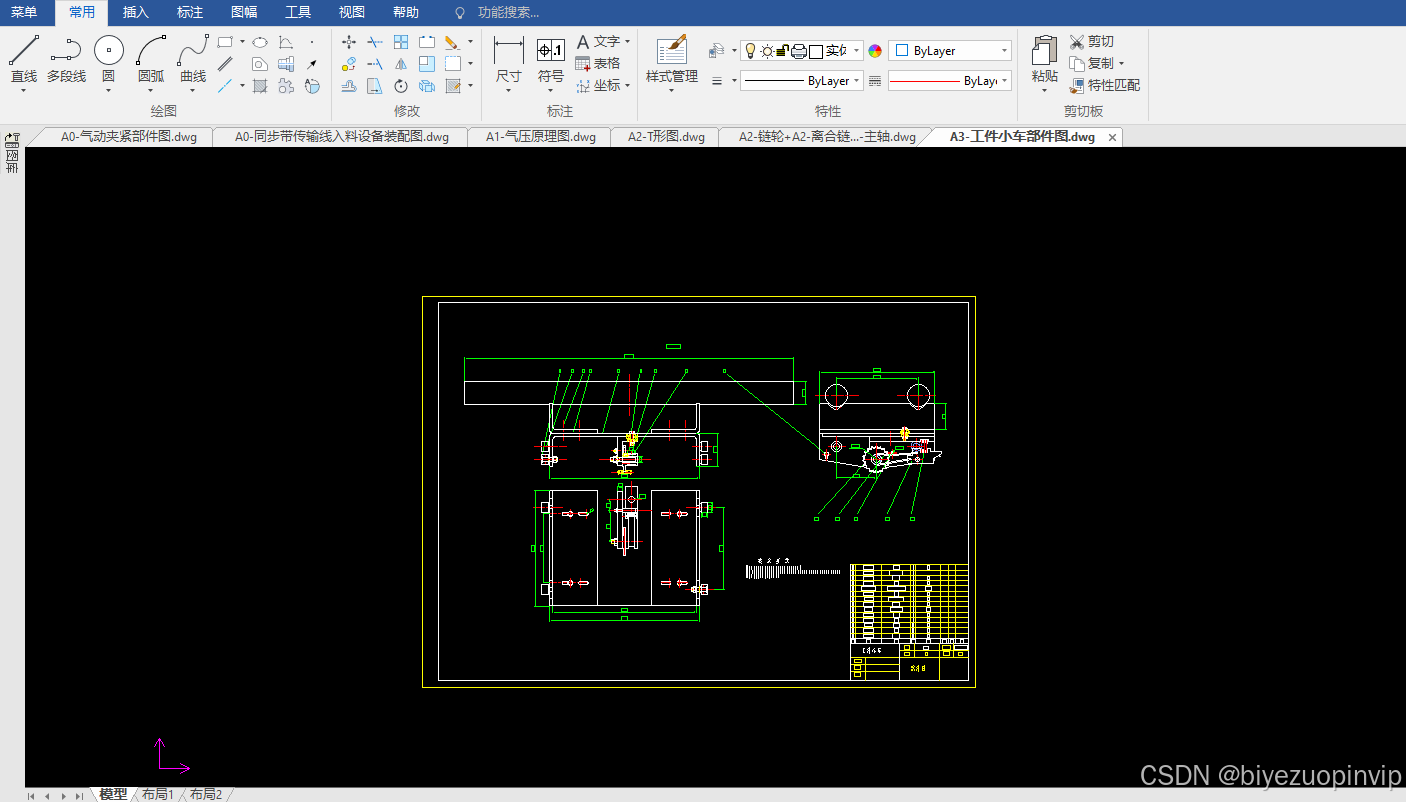Switch to the 布局1 layout tab
The width and height of the screenshot is (1406, 802).
click(158, 794)
